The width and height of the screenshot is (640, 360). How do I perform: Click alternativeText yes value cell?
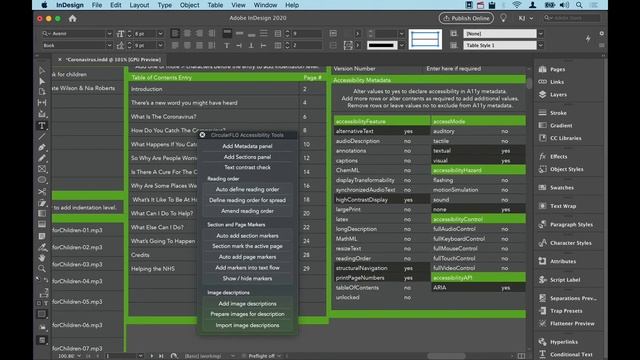(x=408, y=131)
